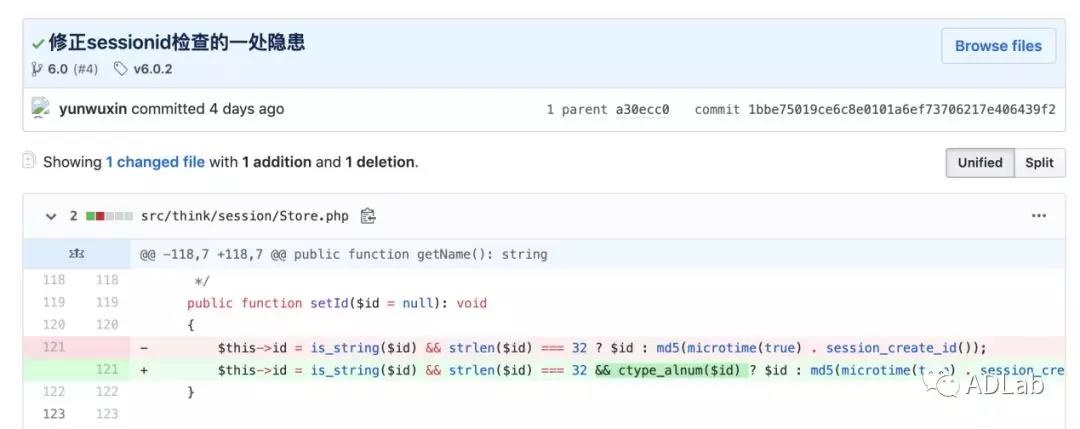Click the branch icon beside 6.0

pos(37,69)
